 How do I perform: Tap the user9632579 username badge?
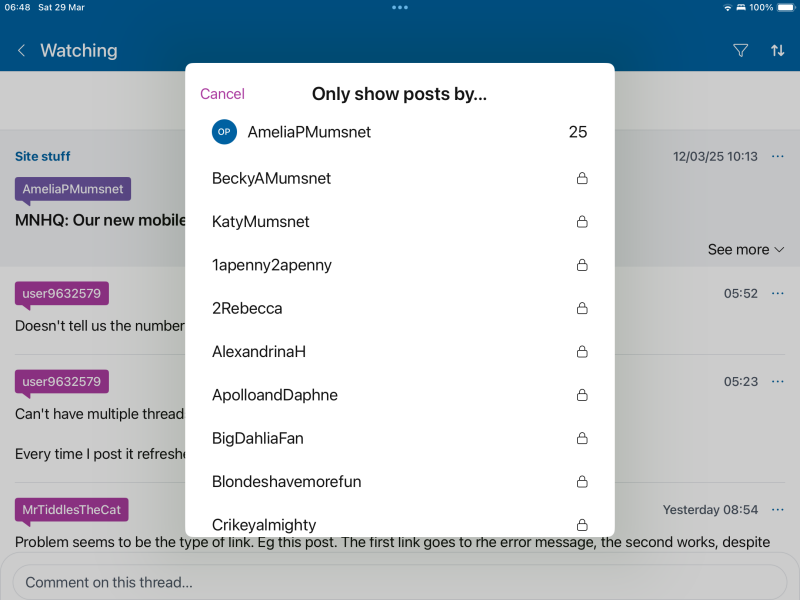pyautogui.click(x=61, y=294)
